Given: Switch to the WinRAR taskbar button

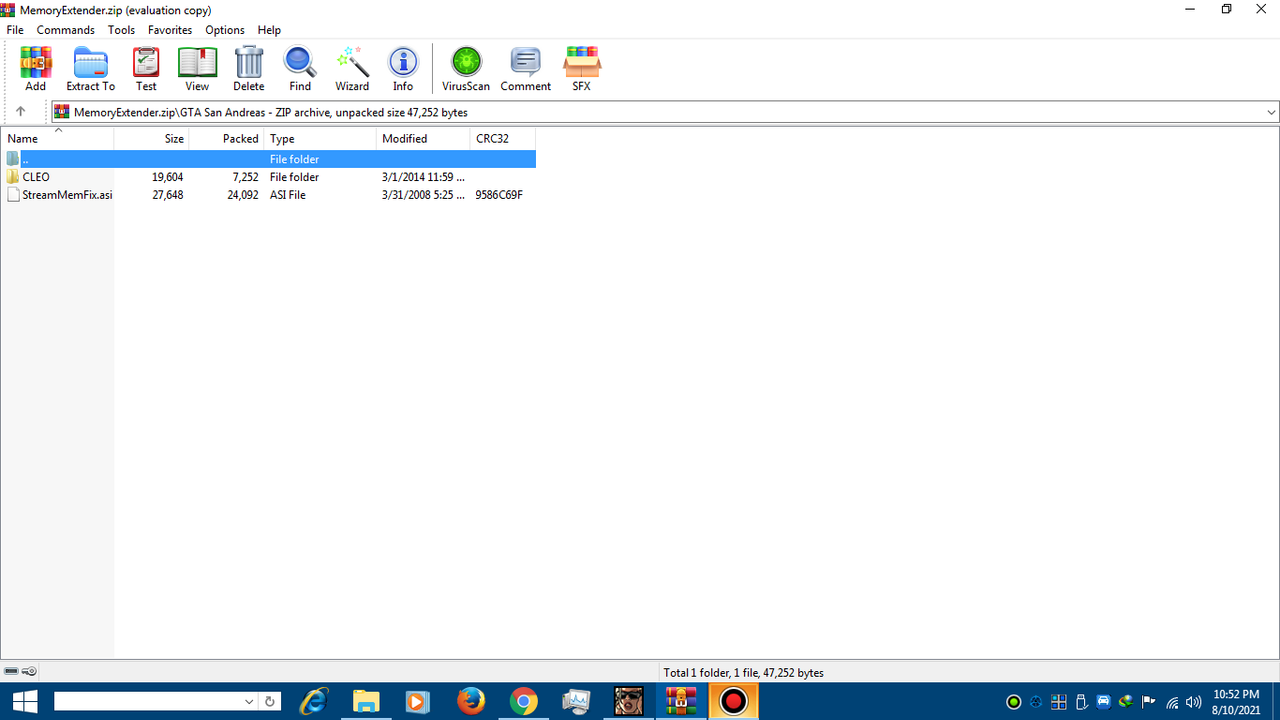Looking at the screenshot, I should [x=681, y=701].
